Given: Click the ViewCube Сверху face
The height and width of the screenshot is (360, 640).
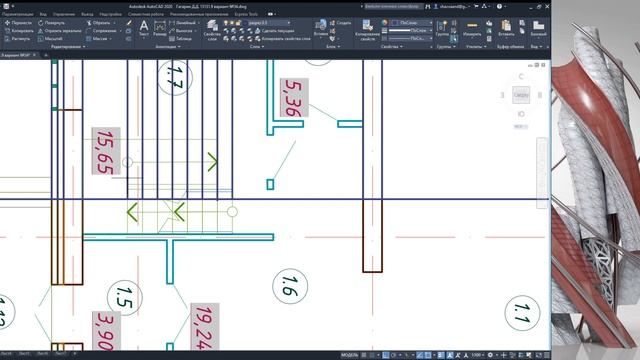Looking at the screenshot, I should point(521,95).
